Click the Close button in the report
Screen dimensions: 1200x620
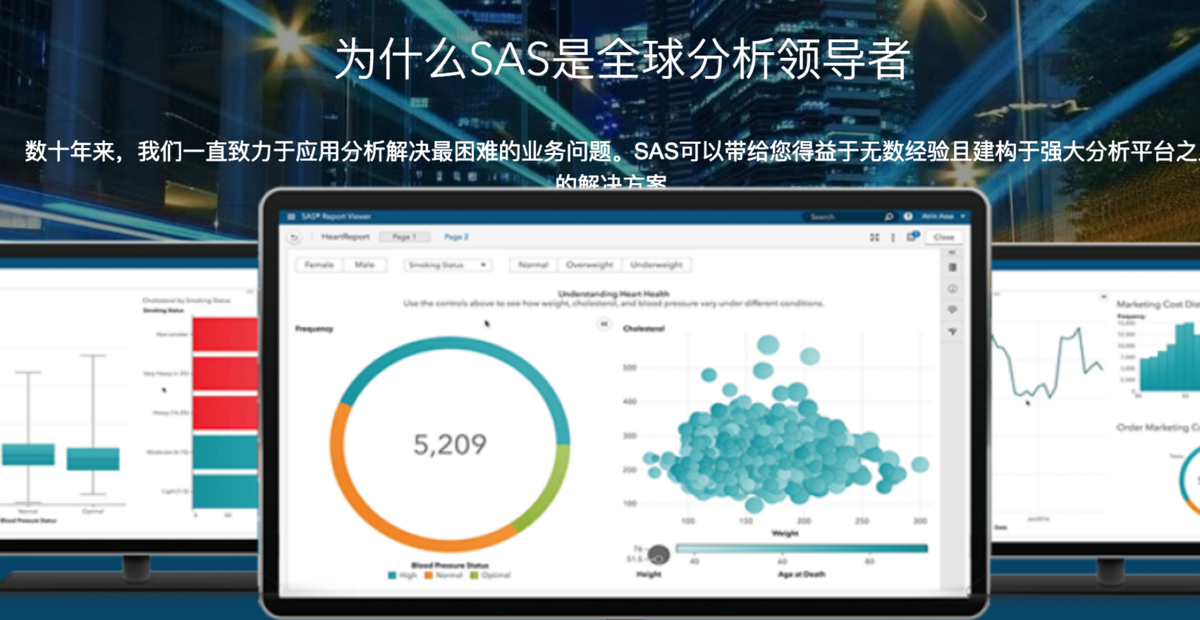(943, 237)
